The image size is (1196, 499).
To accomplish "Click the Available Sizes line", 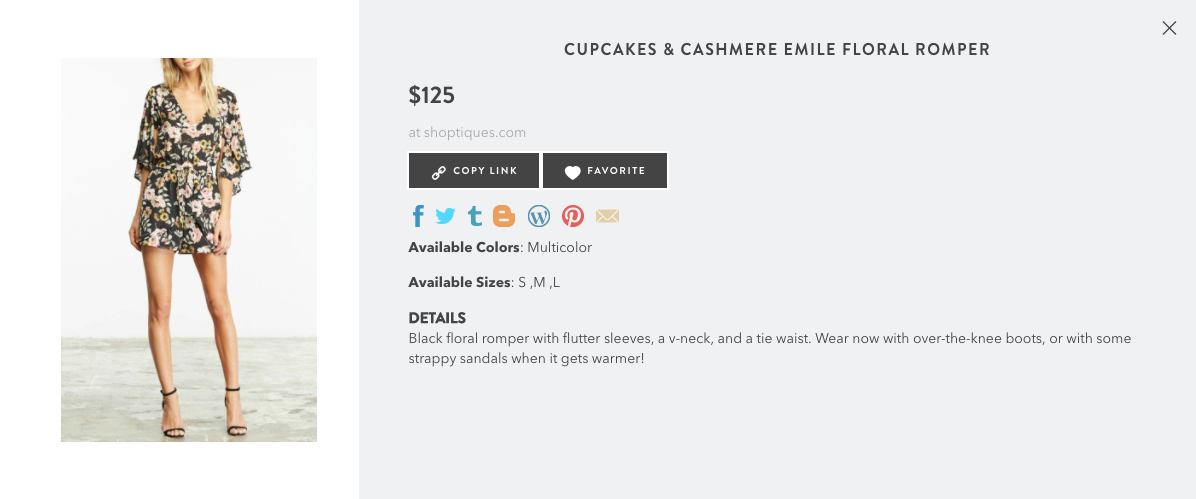I will coord(484,282).
